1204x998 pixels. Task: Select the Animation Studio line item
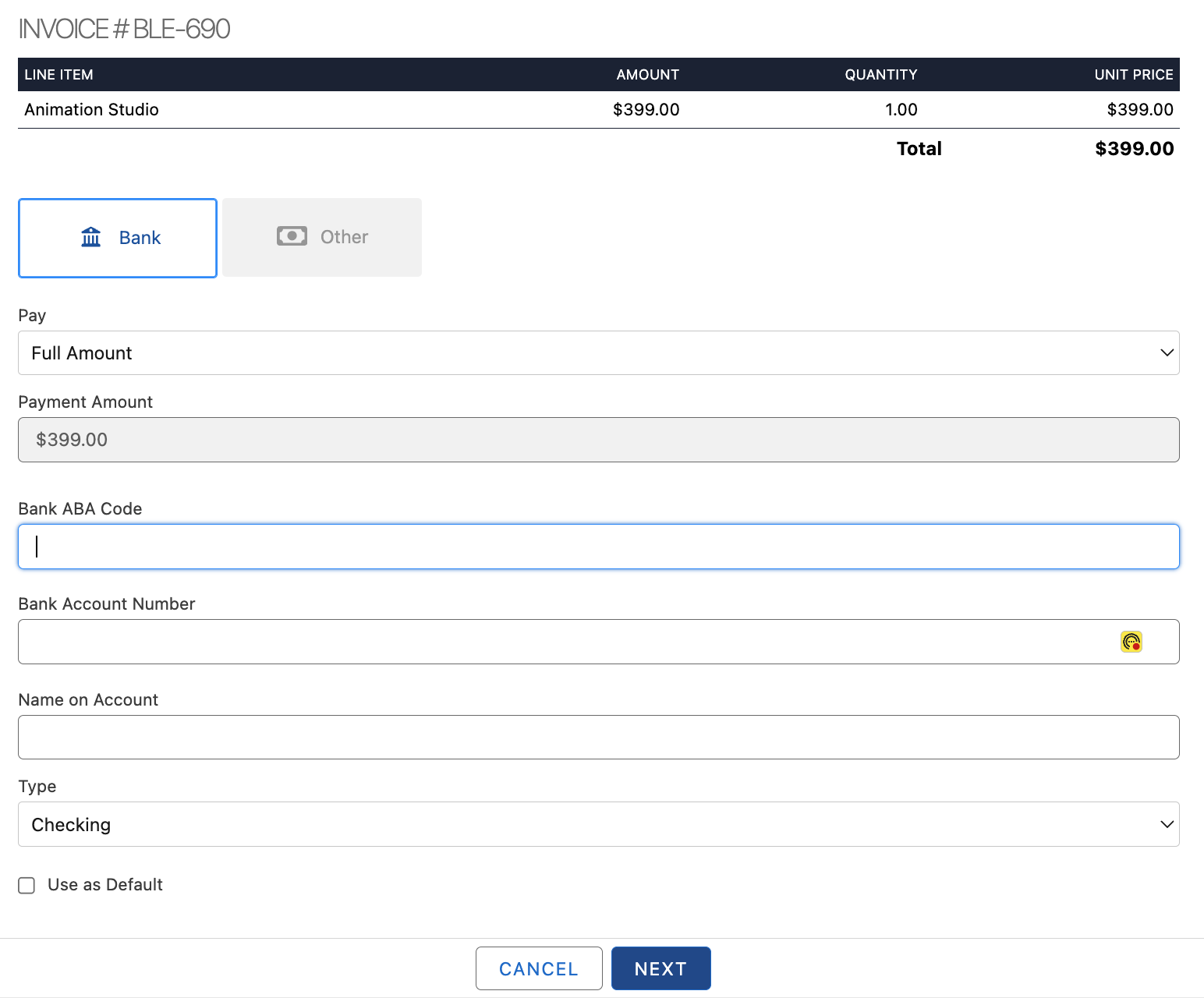tap(92, 110)
